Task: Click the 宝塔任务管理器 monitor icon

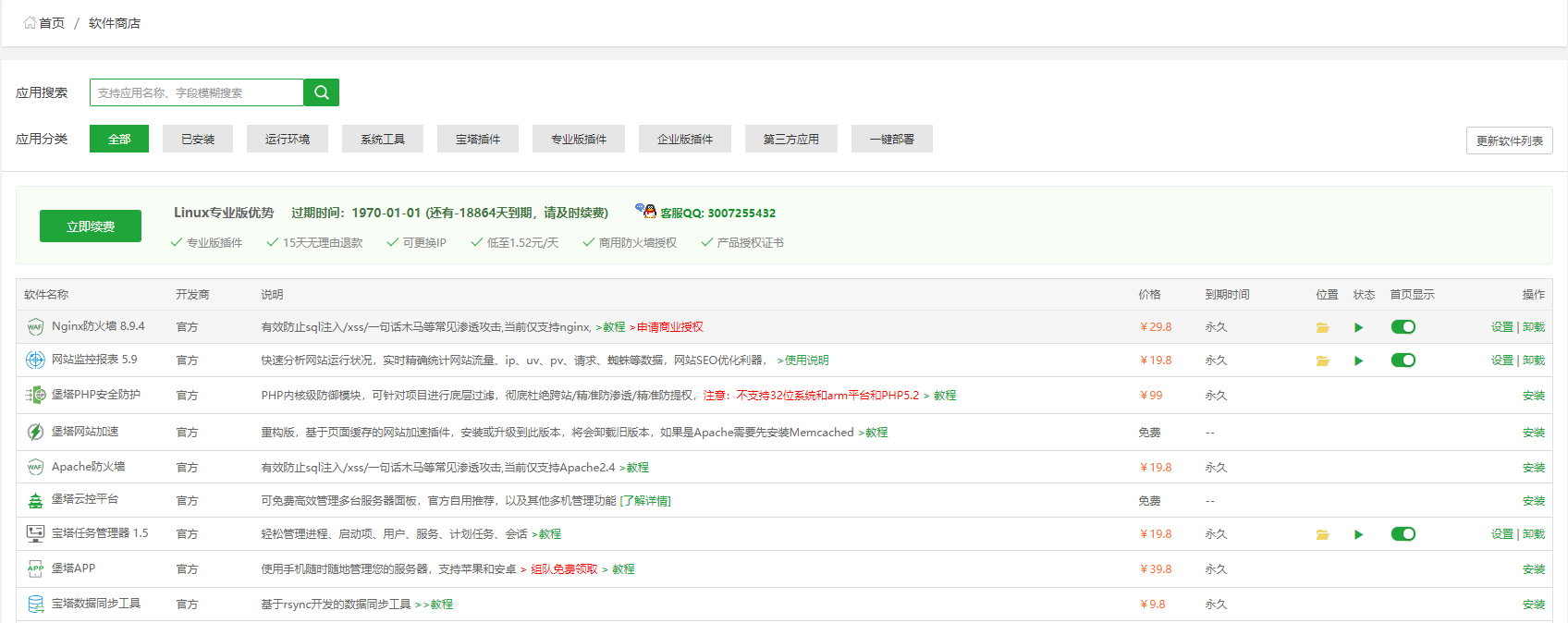Action: (35, 534)
